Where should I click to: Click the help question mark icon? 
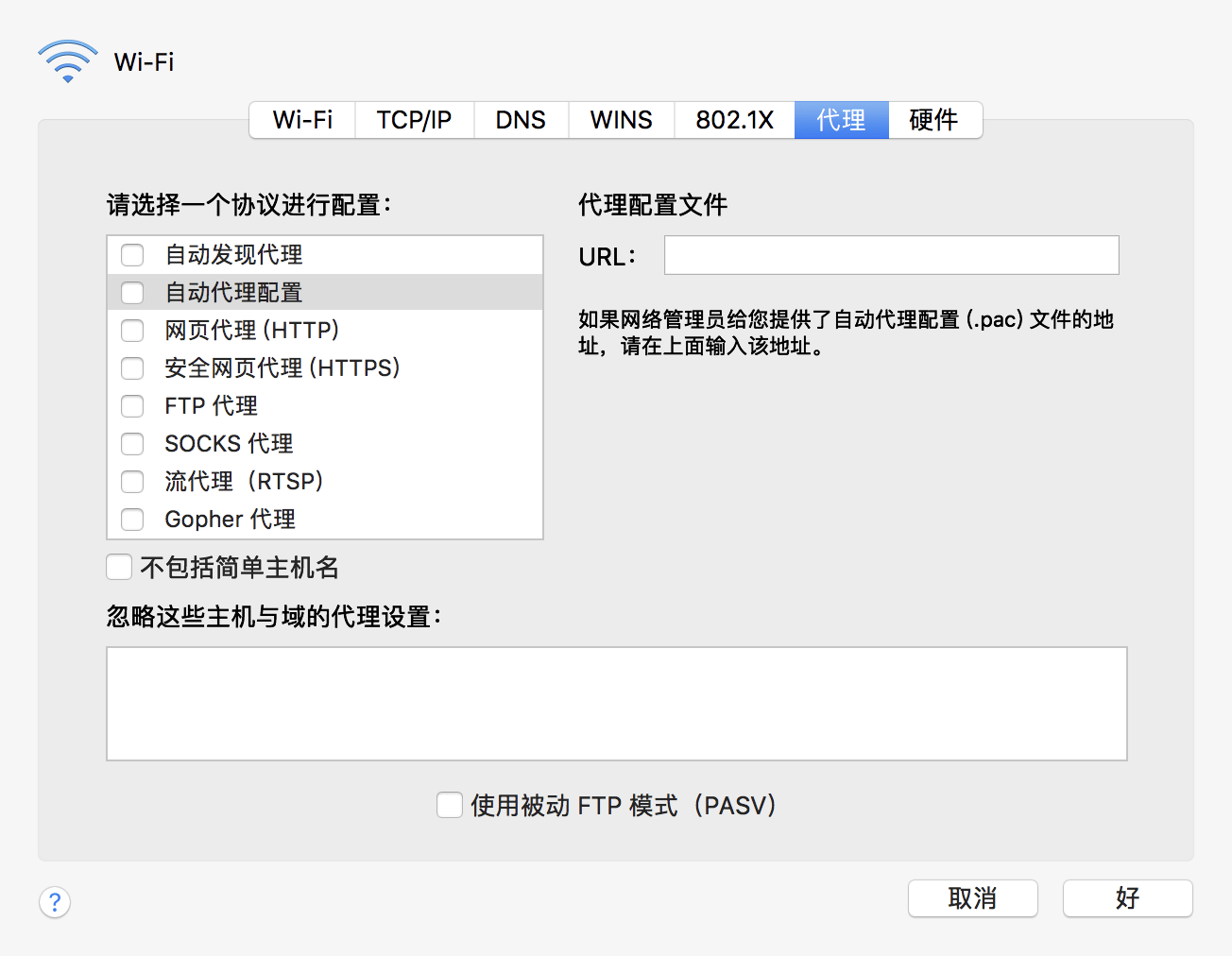point(55,902)
